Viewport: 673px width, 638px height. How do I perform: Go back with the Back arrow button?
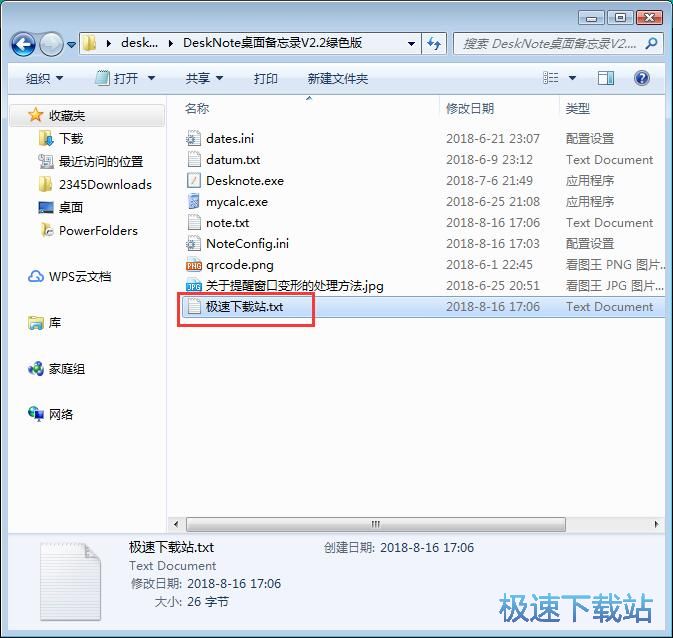tap(23, 44)
